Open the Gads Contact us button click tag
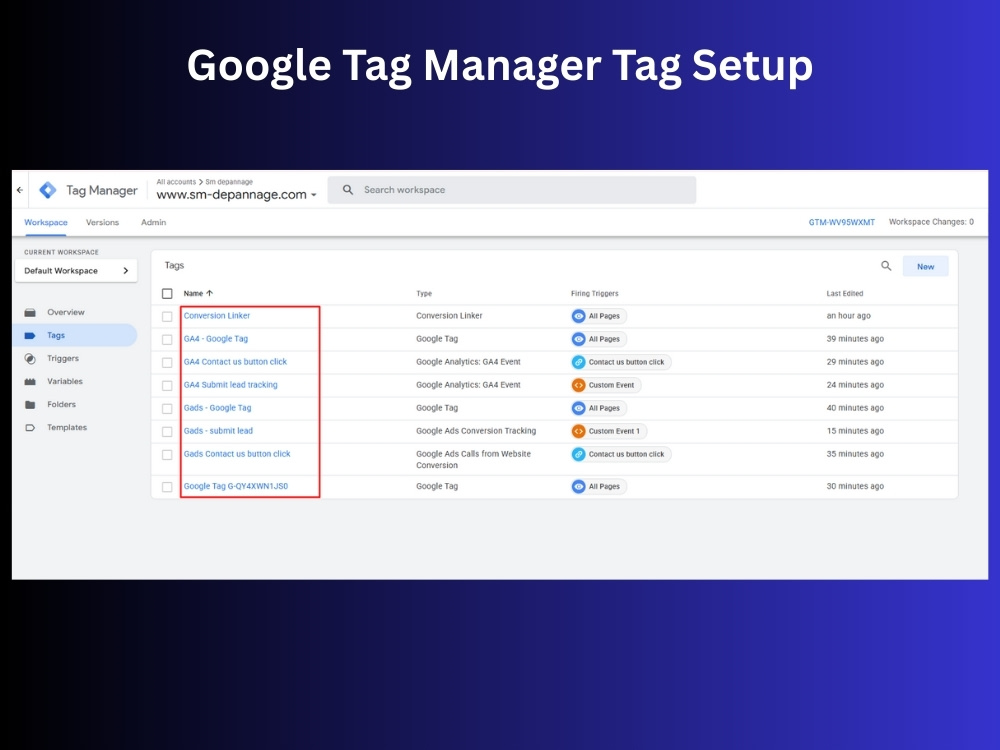The width and height of the screenshot is (1000, 750). (237, 453)
